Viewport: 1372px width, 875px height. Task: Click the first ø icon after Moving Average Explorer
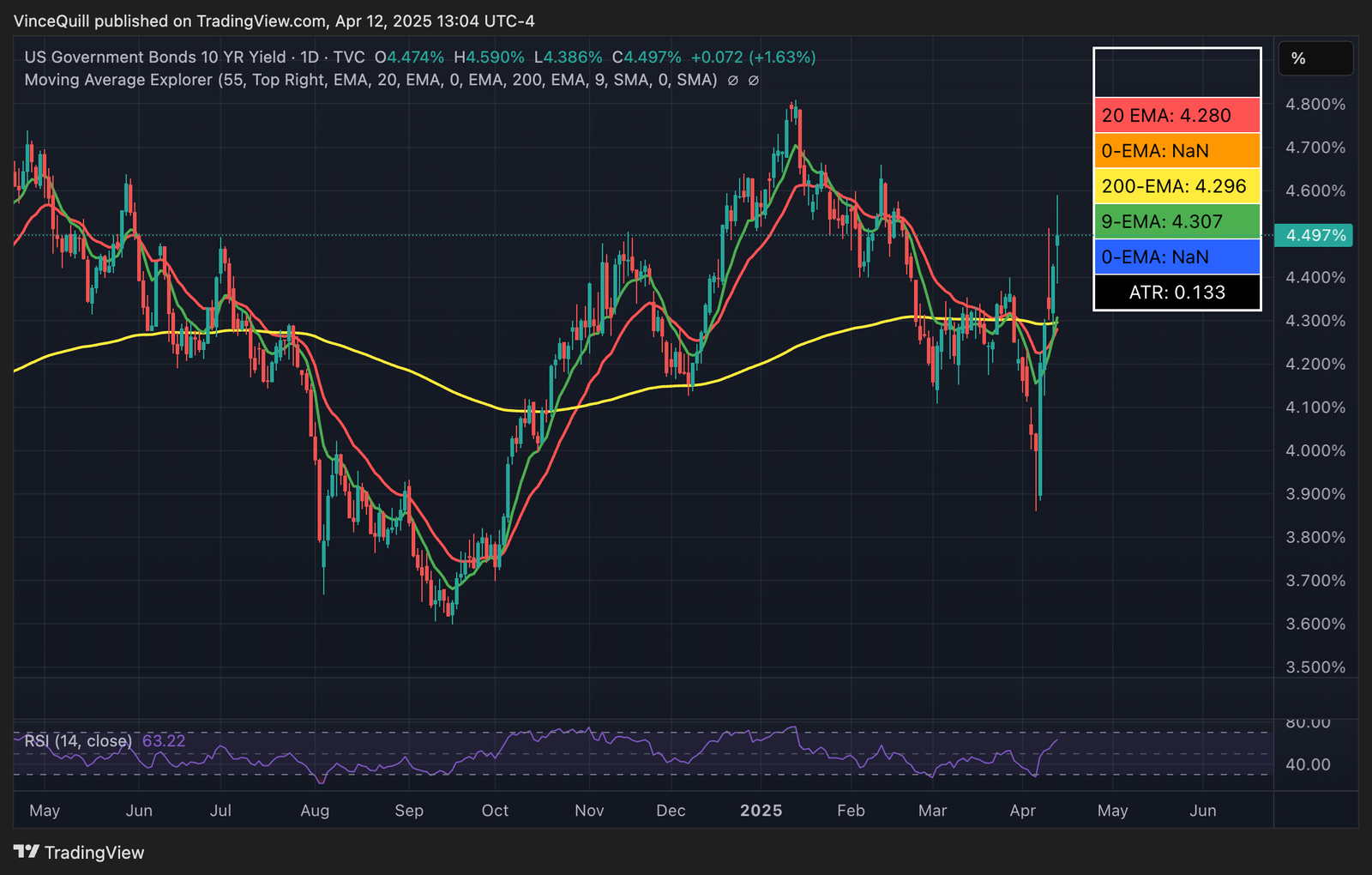tap(734, 80)
